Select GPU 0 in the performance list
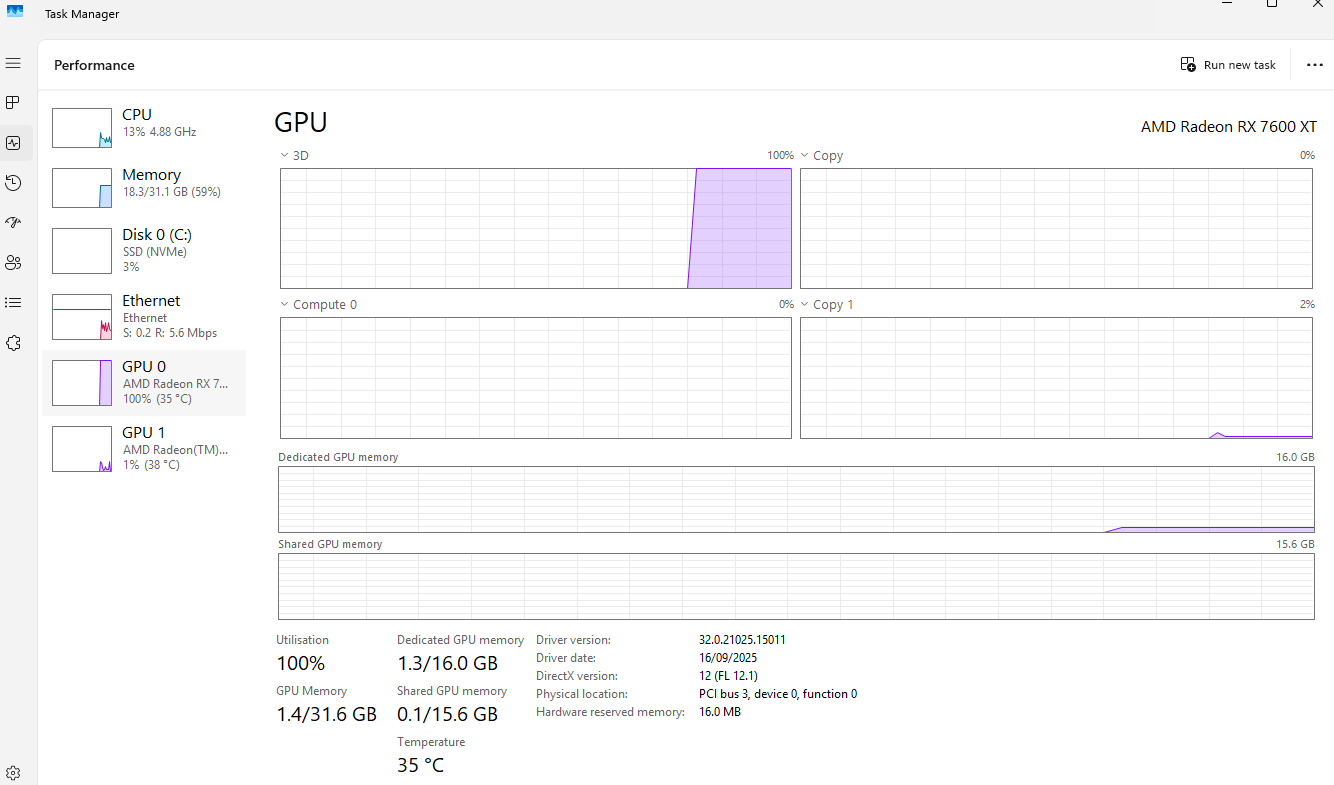 [x=144, y=383]
